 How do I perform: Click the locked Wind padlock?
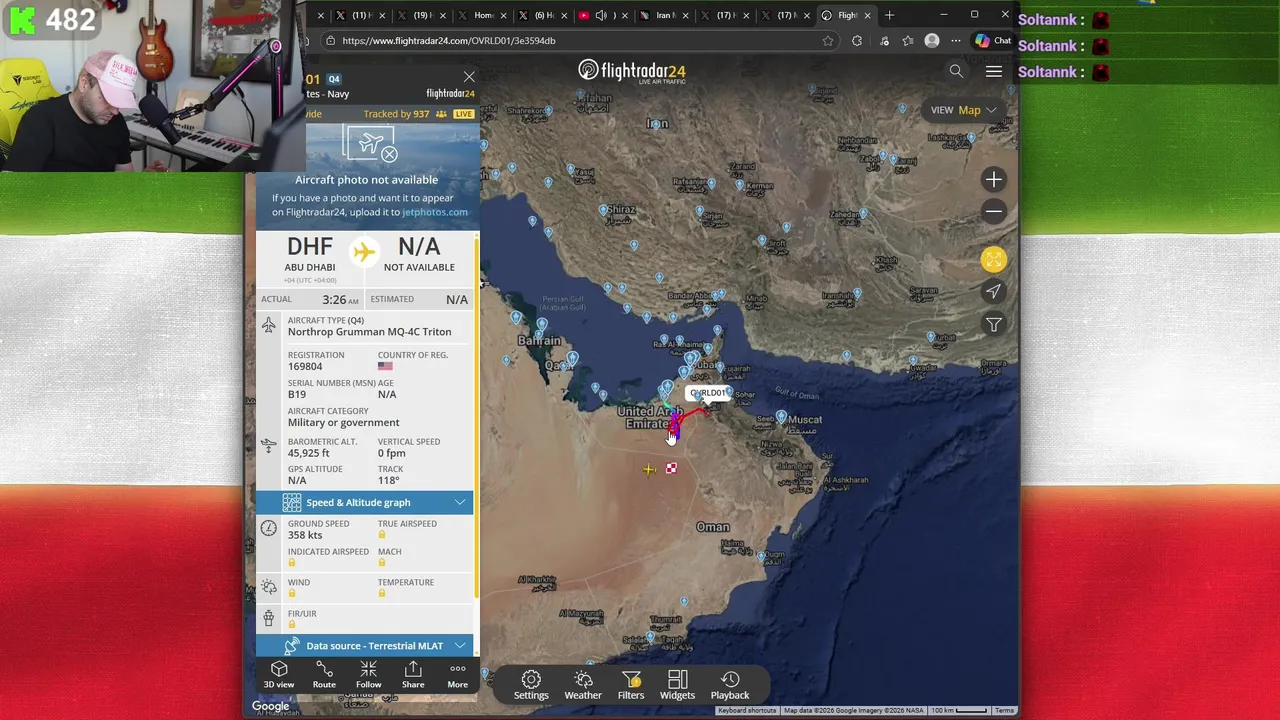click(291, 593)
